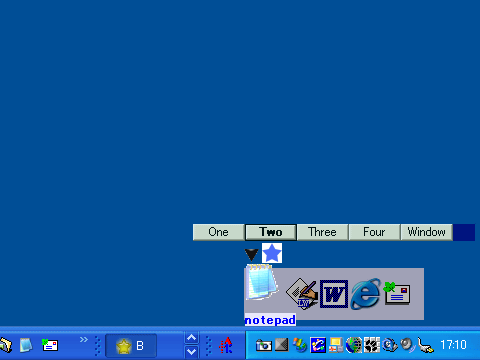Launch Notepad from the icon bar
480x360 pixels.
click(x=262, y=282)
